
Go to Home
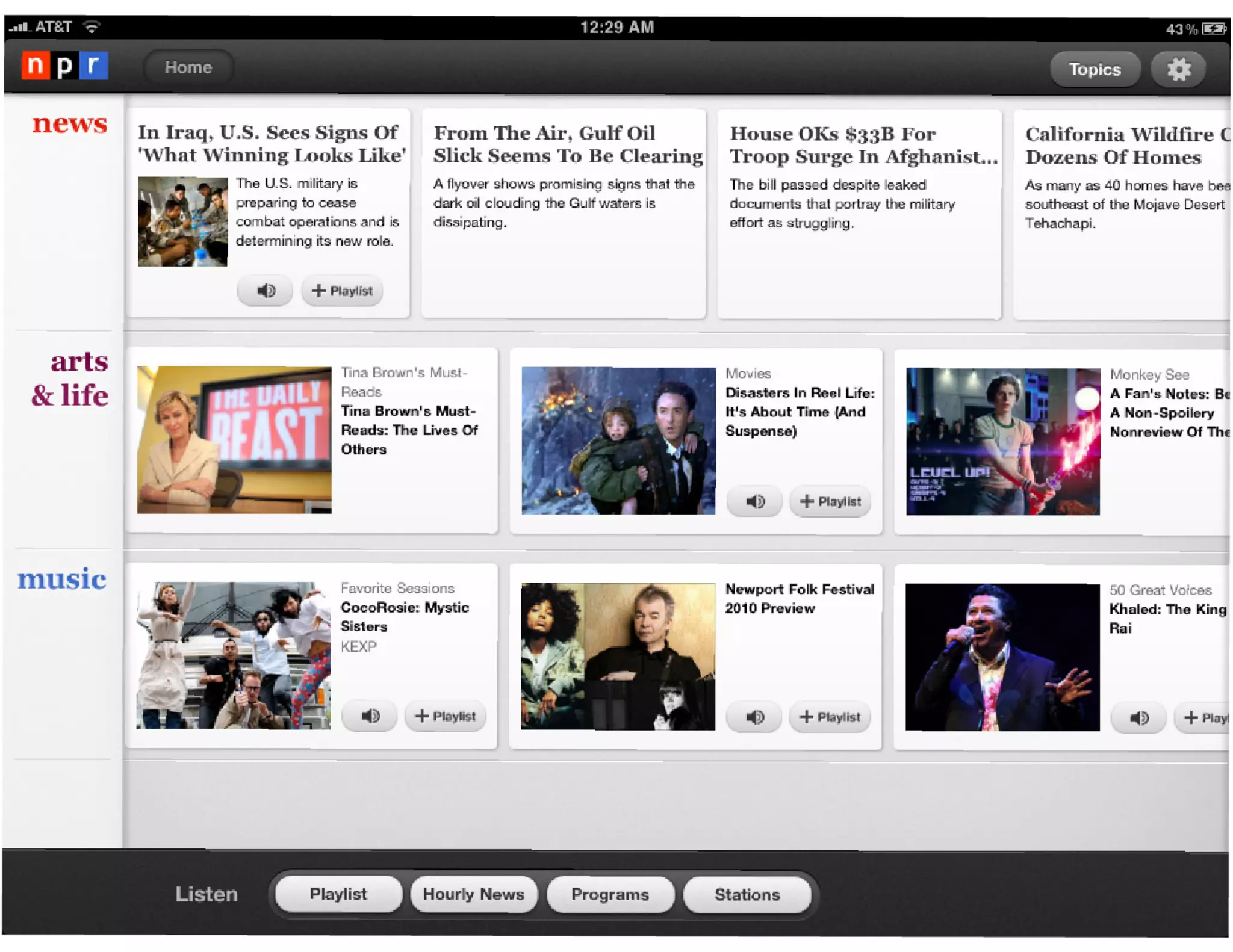[x=188, y=67]
